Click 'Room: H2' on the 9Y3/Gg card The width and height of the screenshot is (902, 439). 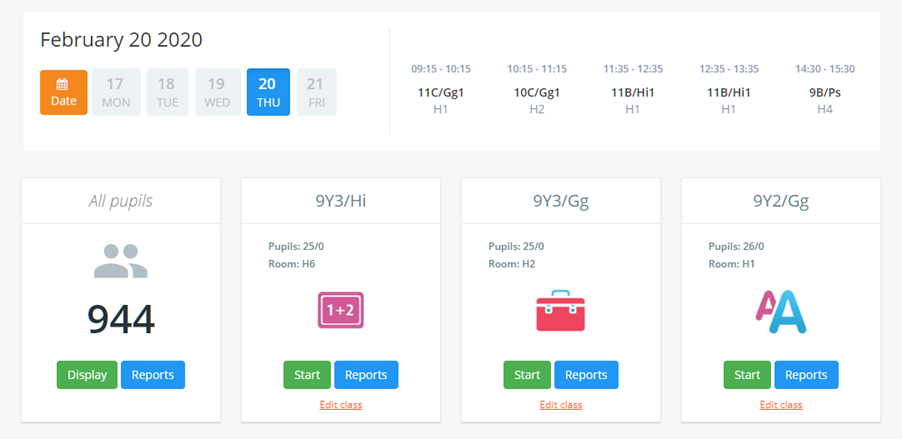tap(512, 265)
